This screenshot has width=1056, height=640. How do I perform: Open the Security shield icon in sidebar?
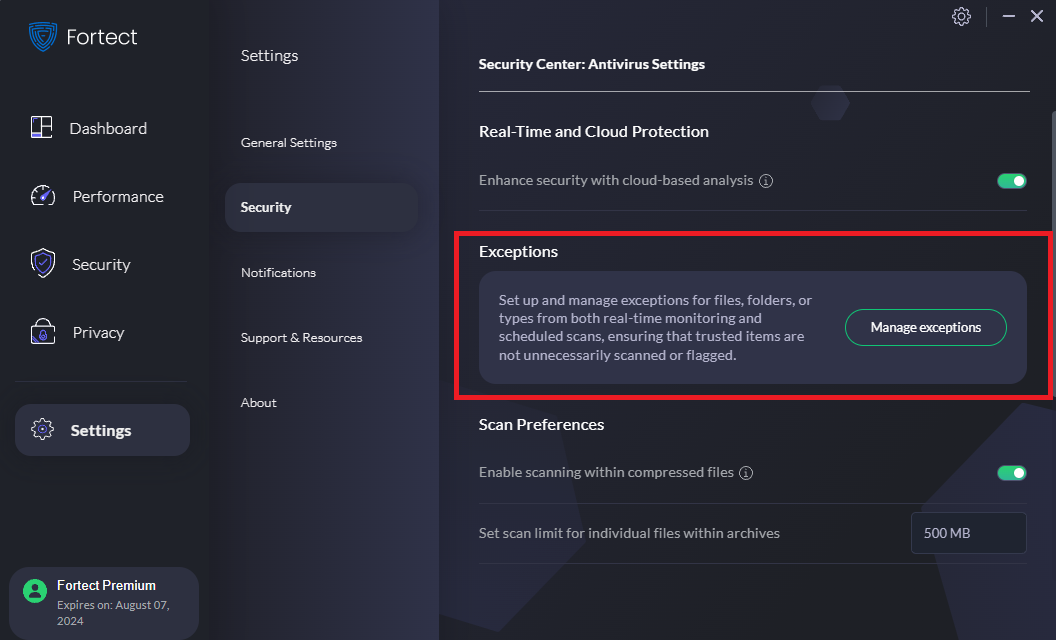coord(41,264)
